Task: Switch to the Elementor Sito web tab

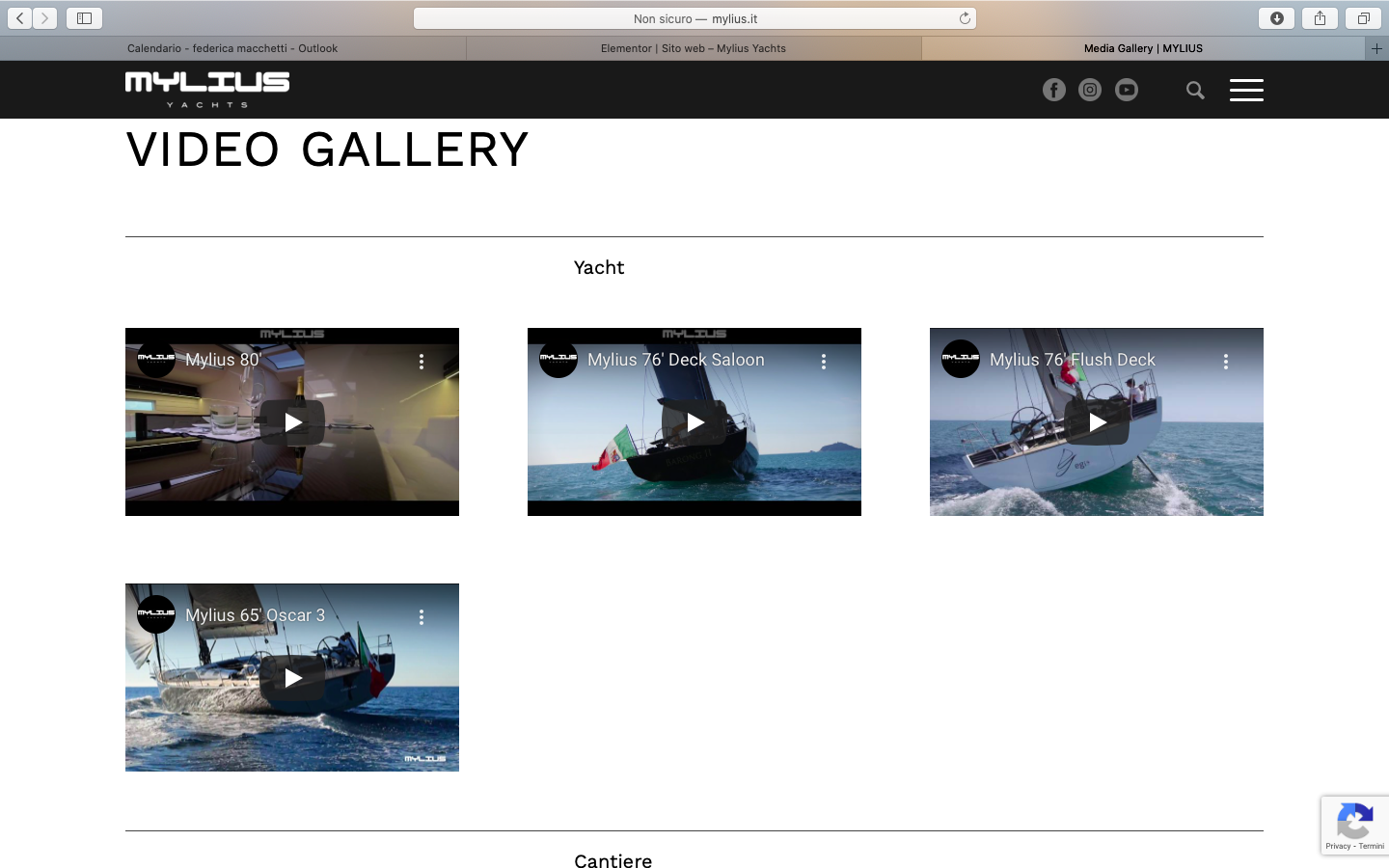Action: point(694,48)
